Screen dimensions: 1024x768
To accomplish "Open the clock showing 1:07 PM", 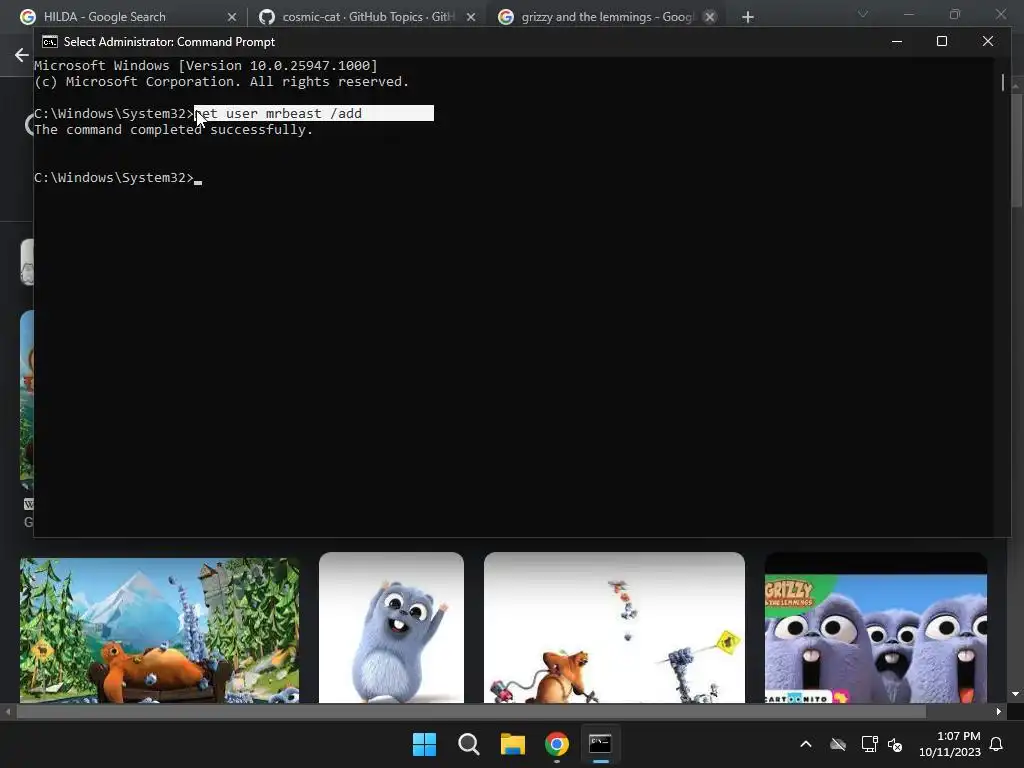I will pyautogui.click(x=950, y=744).
